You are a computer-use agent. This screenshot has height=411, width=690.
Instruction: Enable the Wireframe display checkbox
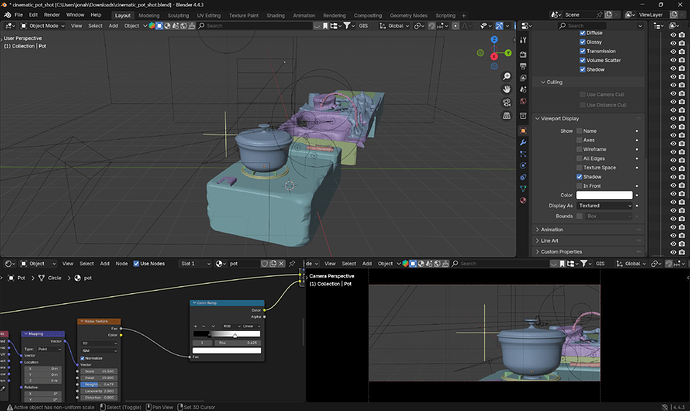[579, 149]
